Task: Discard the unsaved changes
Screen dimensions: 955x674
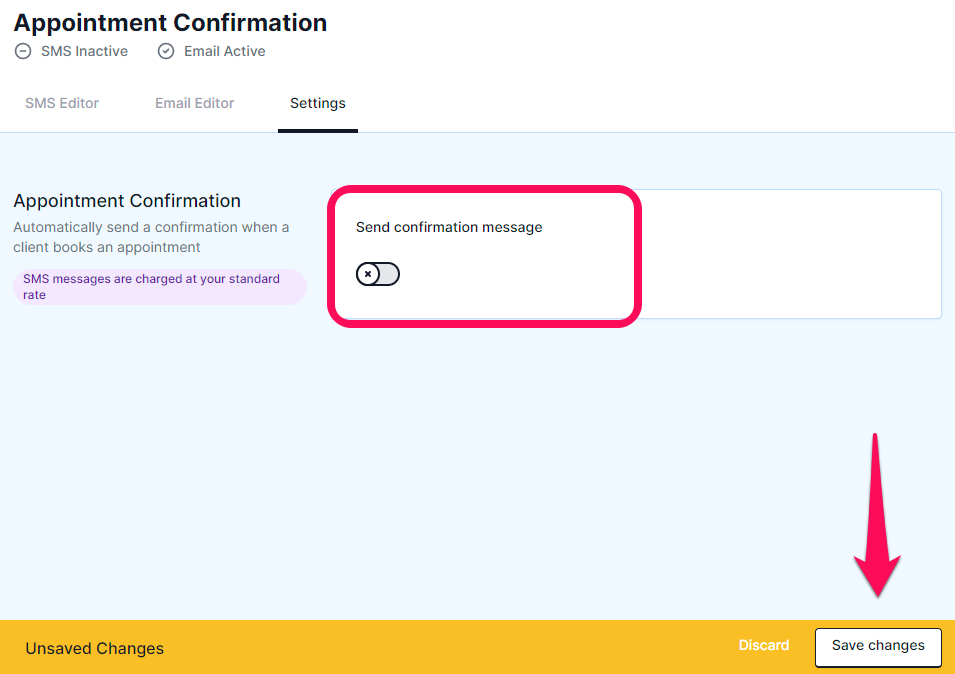Action: point(764,645)
